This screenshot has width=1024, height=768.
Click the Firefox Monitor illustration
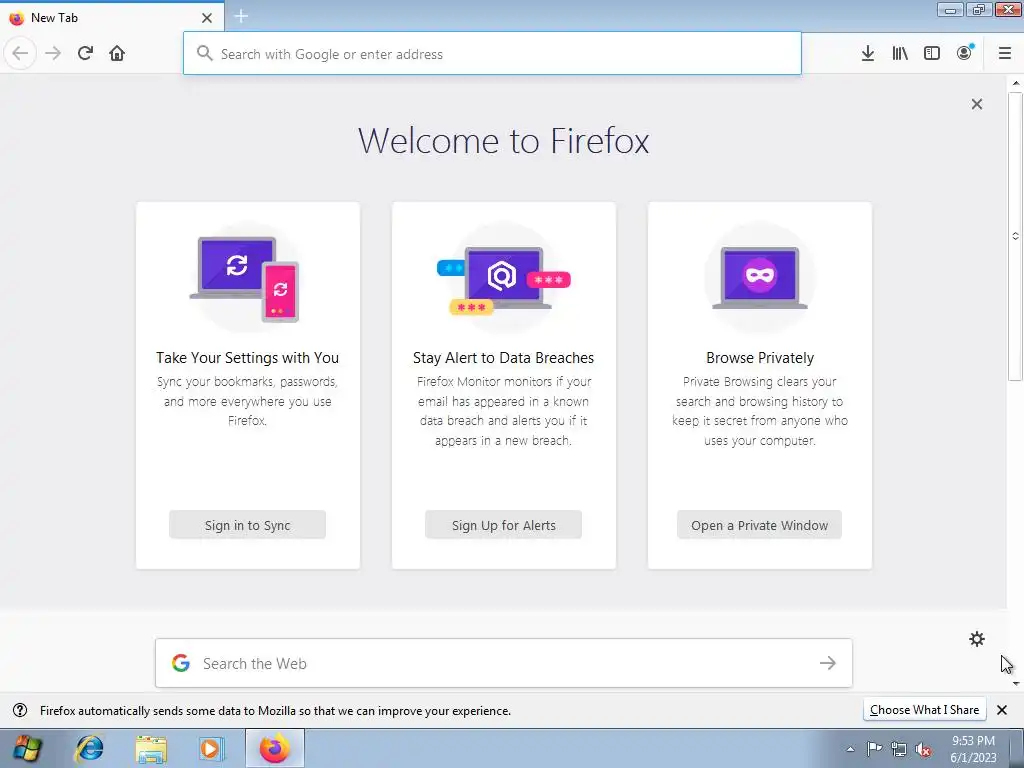coord(504,278)
